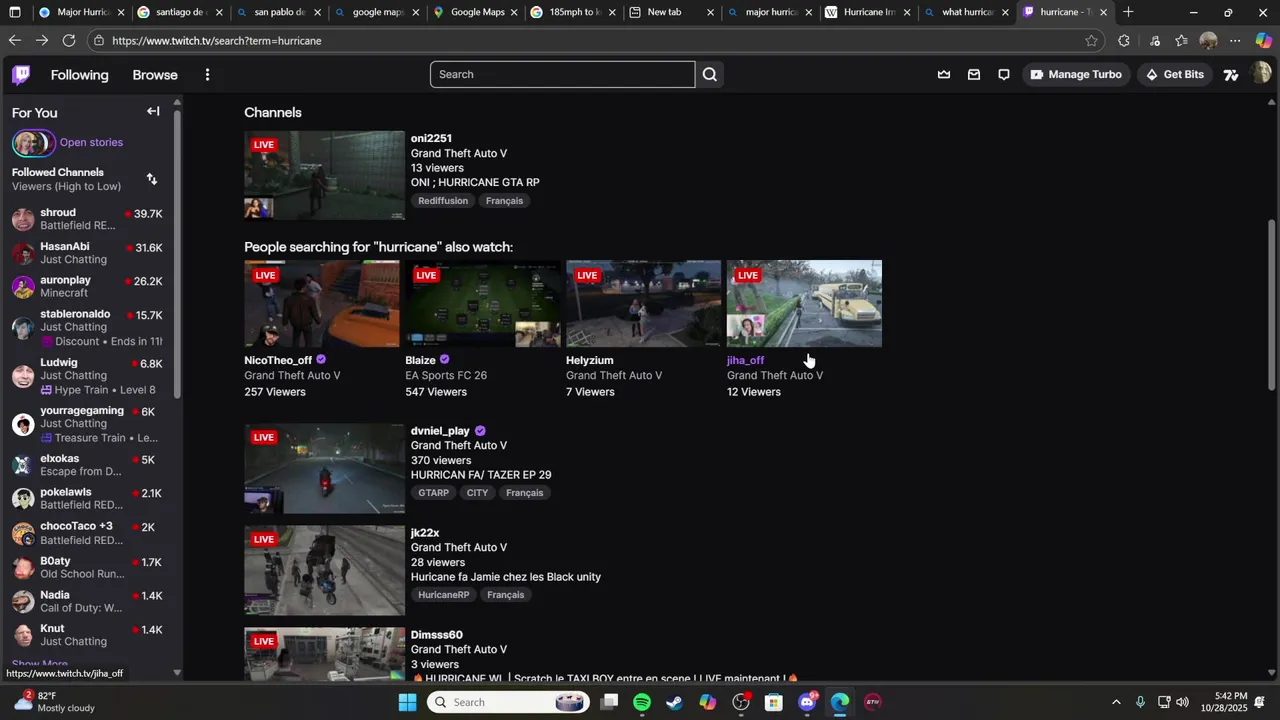Click in the Twitch search field
This screenshot has width=1280, height=720.
[562, 74]
